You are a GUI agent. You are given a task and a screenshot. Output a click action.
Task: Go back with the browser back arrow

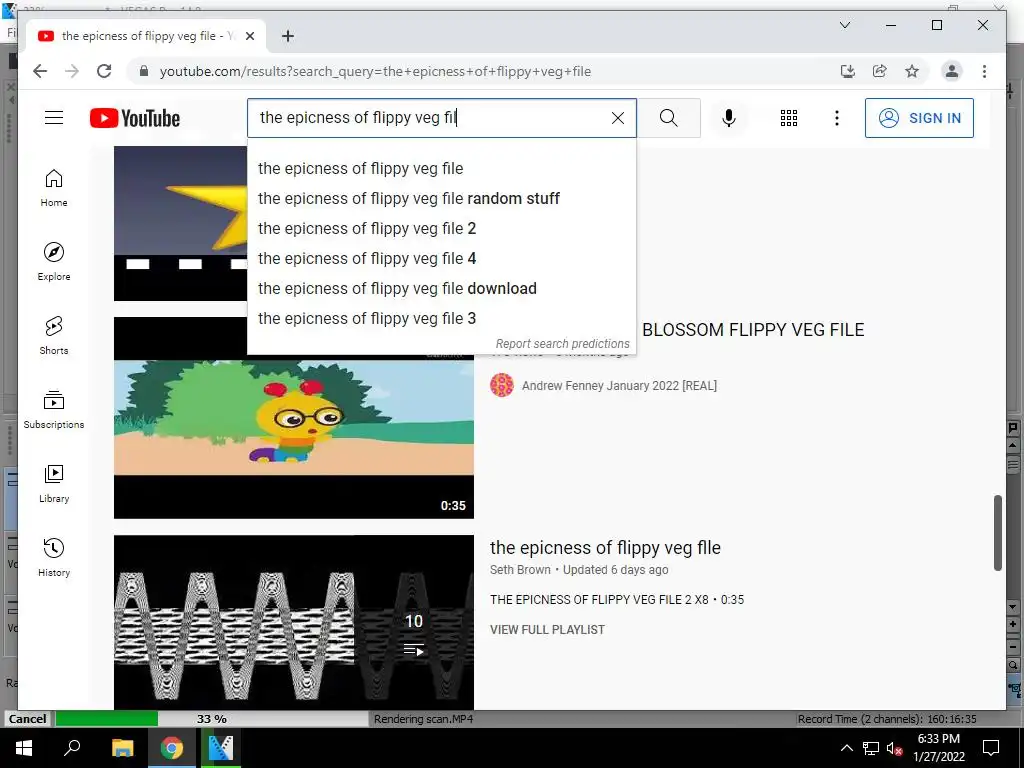(x=40, y=71)
